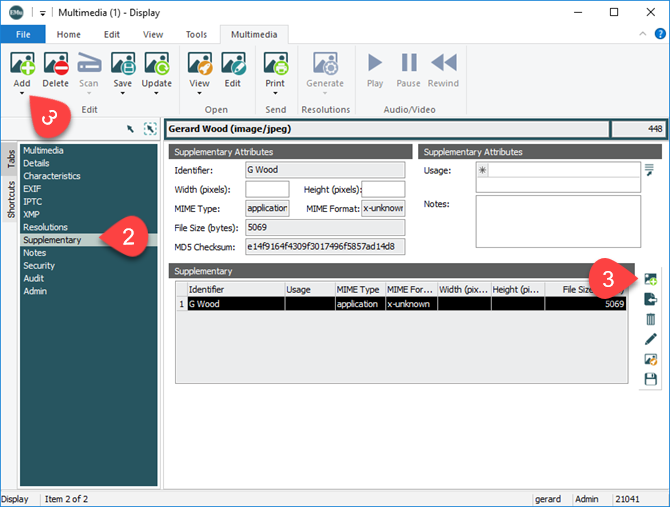
Task: Switch to the Tools ribbon tab
Action: tap(196, 34)
